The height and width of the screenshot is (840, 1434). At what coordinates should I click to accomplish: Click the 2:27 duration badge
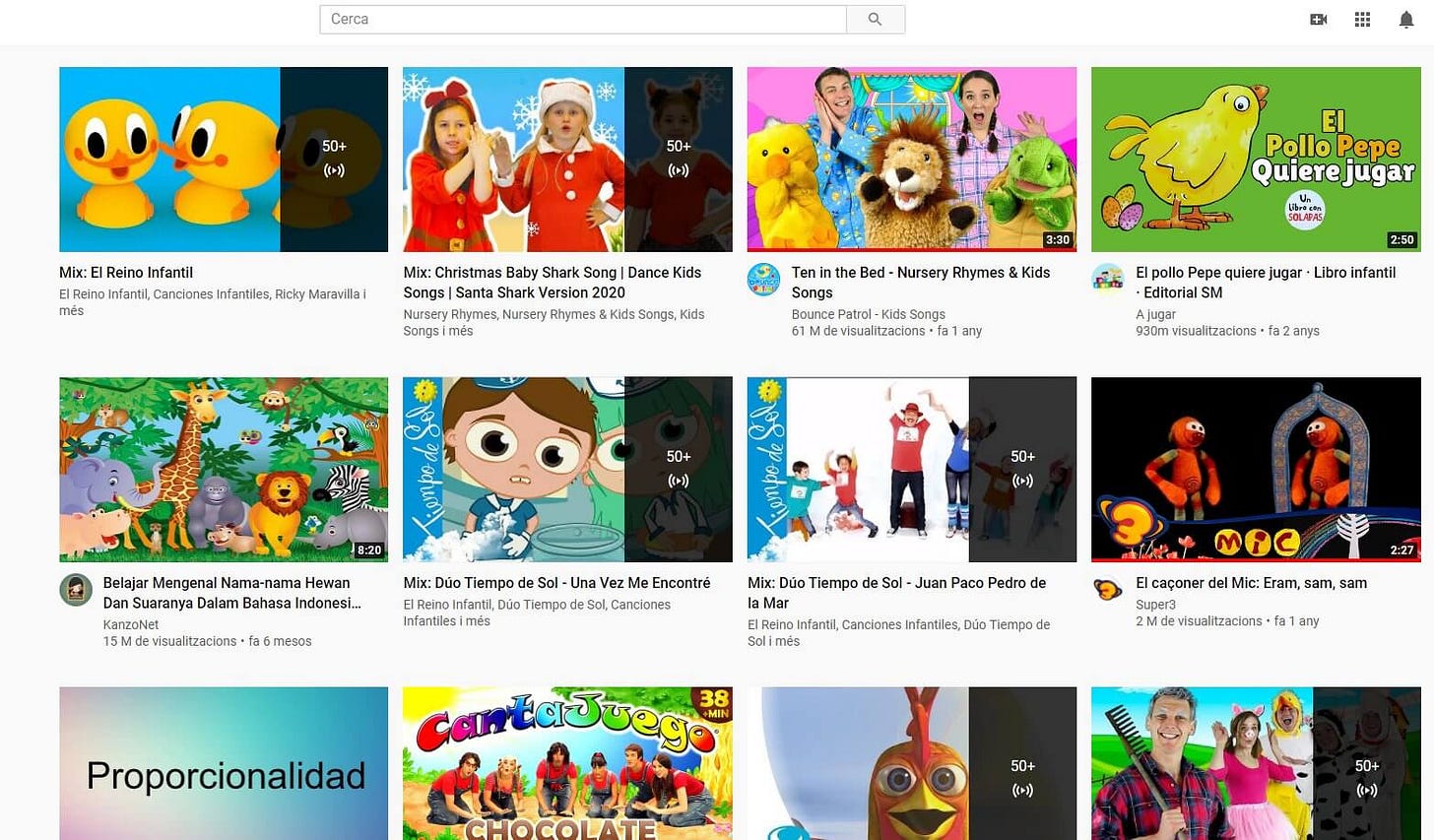(x=1401, y=550)
